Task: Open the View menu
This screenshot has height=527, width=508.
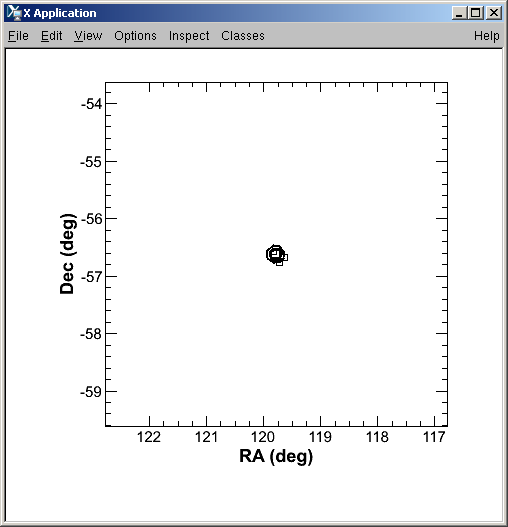Action: click(88, 36)
